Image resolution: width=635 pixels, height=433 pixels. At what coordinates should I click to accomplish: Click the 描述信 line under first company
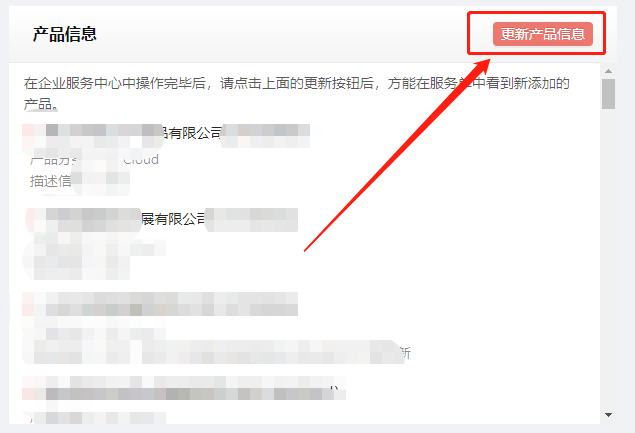(79, 181)
